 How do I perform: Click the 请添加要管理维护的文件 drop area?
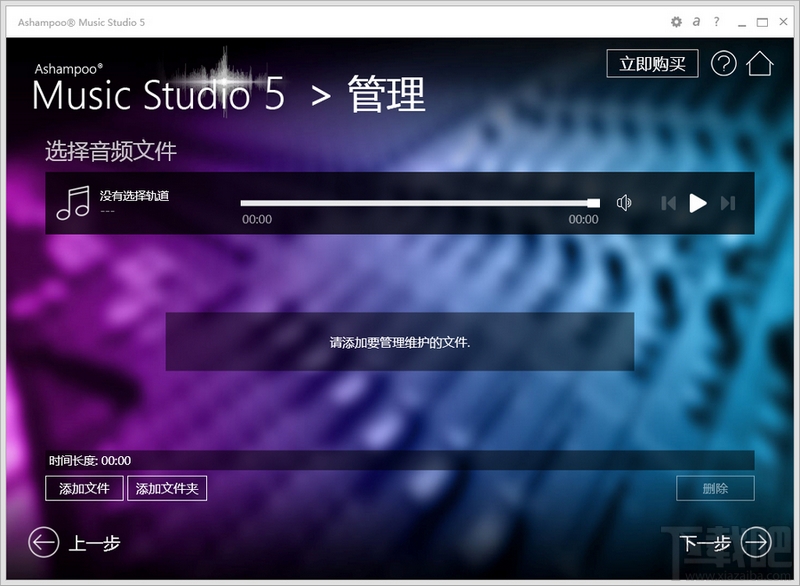[x=400, y=341]
